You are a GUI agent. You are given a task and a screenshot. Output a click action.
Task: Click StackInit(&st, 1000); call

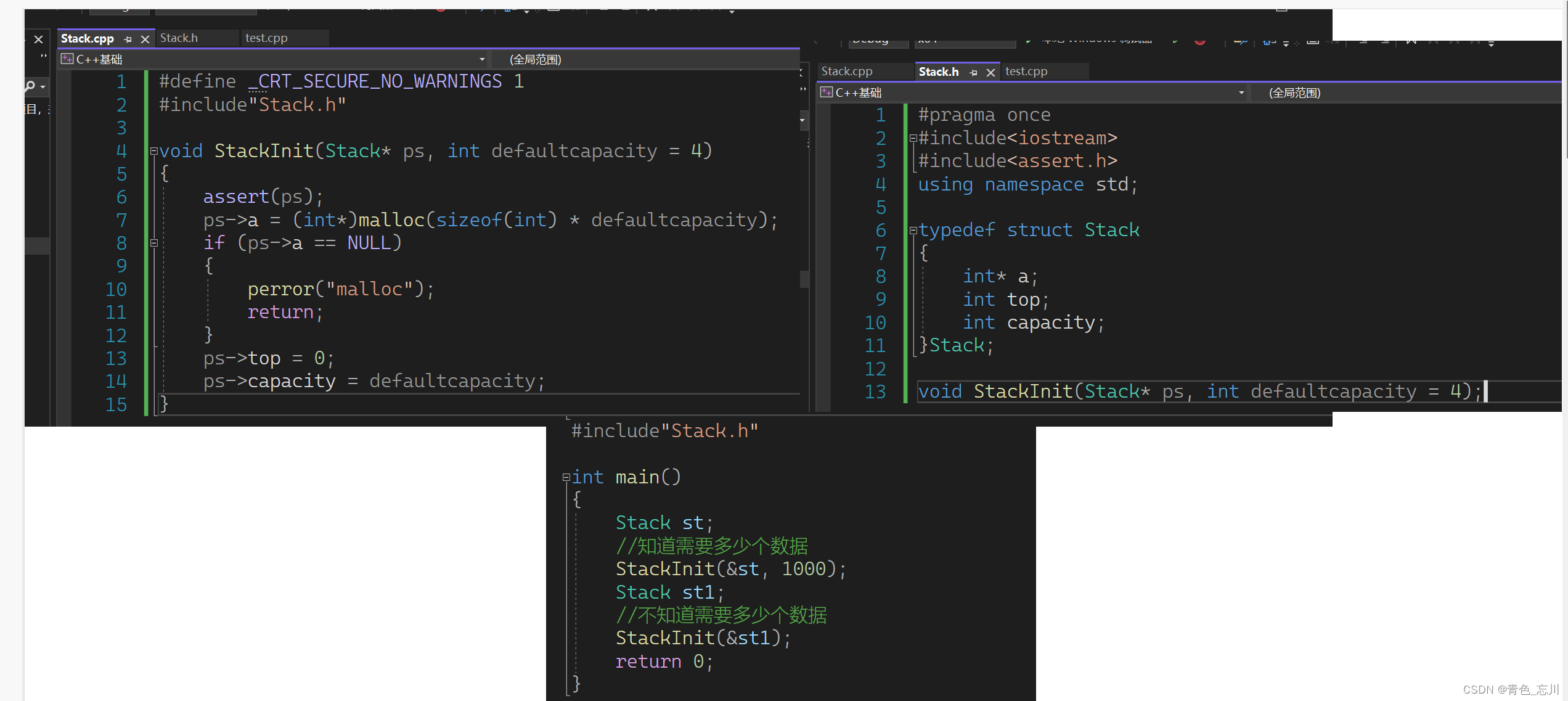731,569
